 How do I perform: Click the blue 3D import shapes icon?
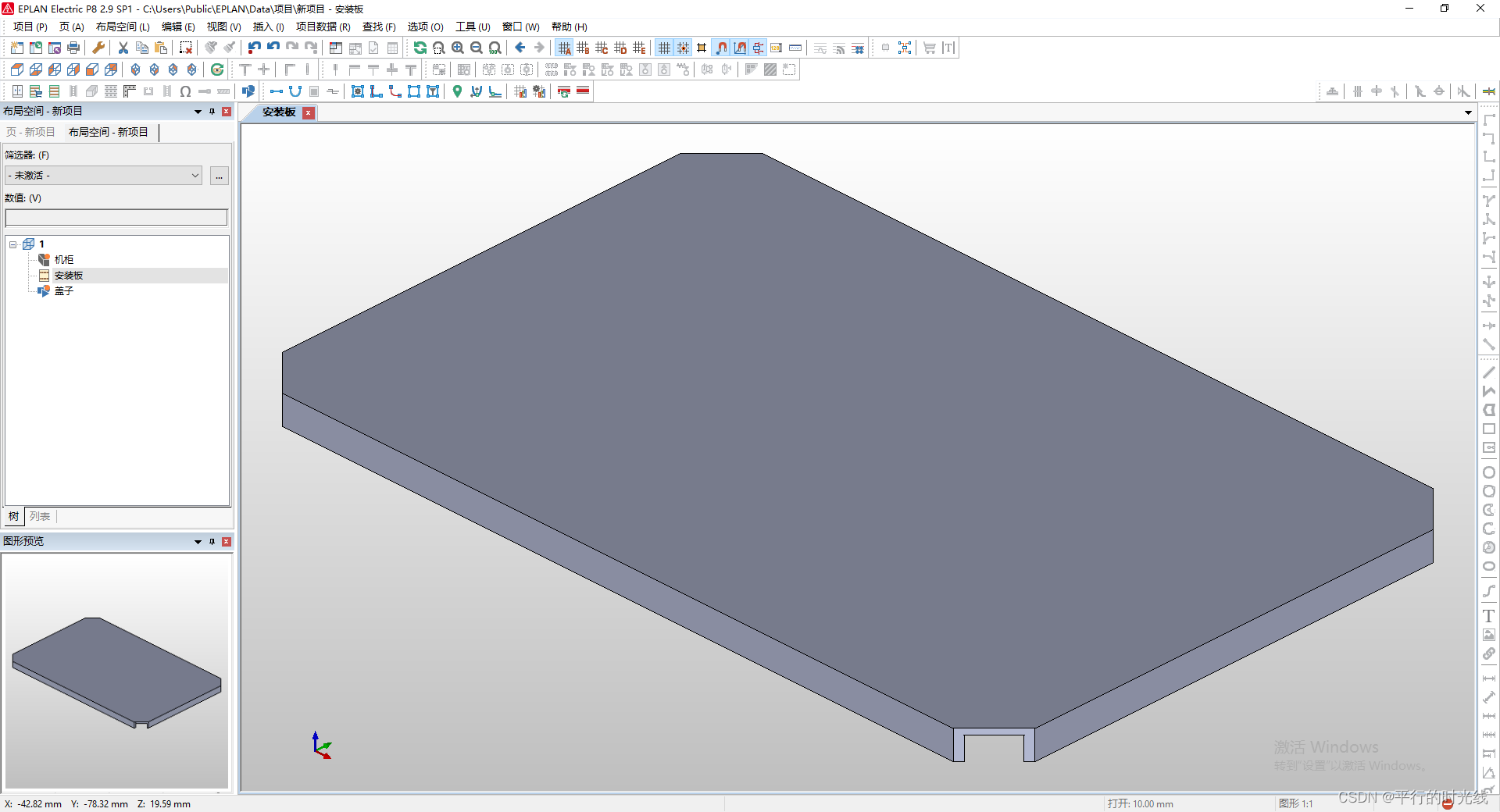pos(248,91)
